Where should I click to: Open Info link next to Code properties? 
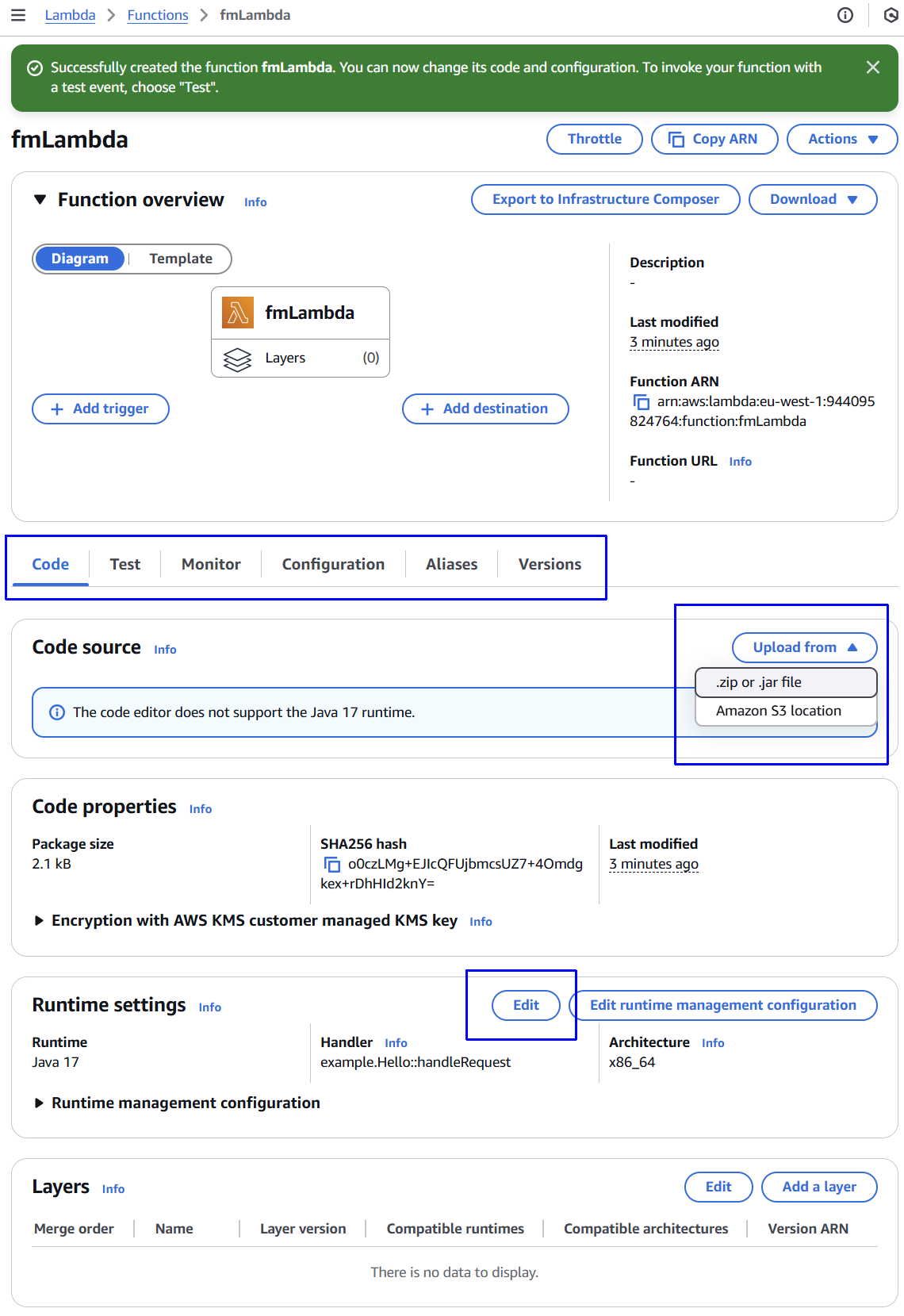[201, 809]
